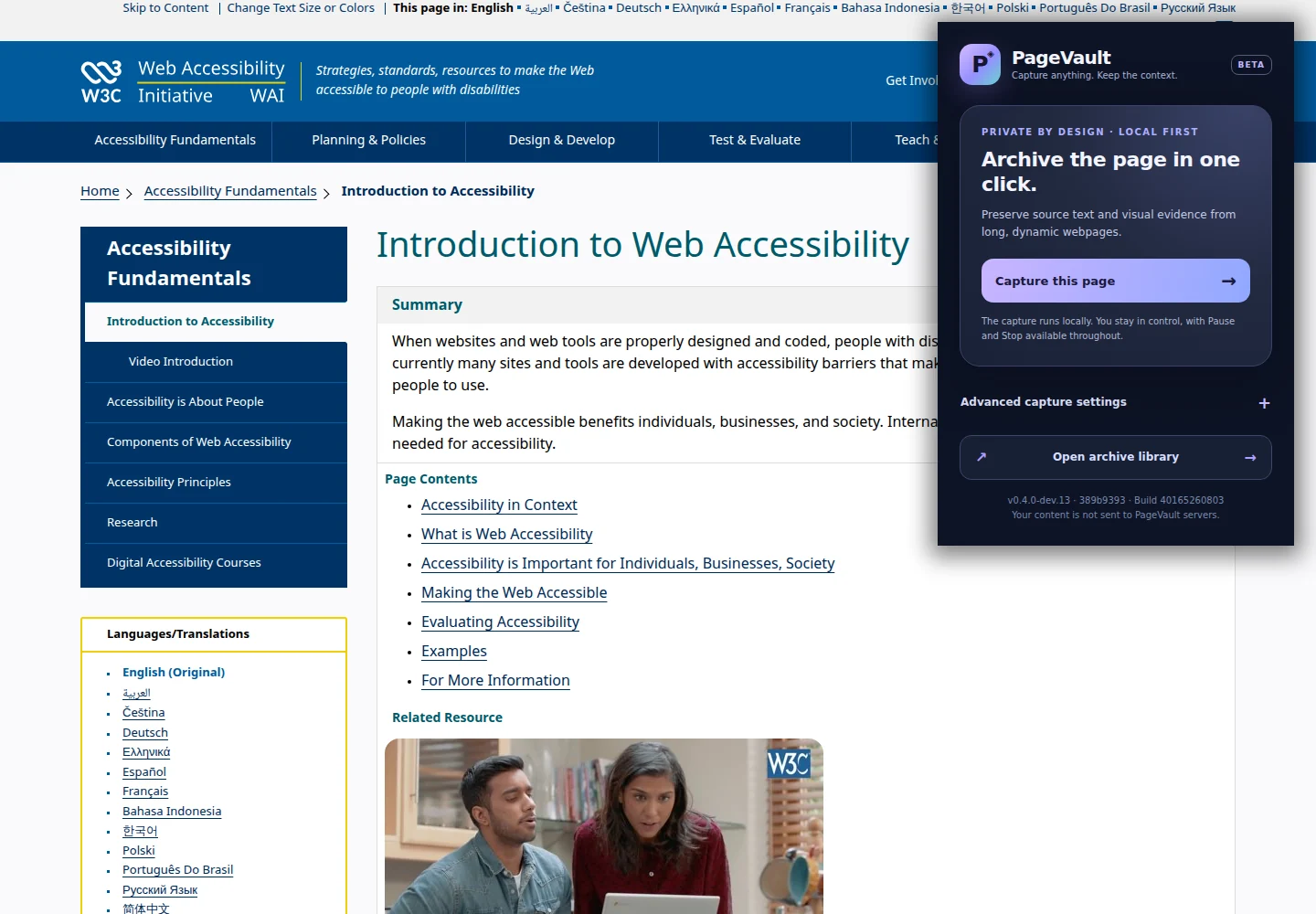Select Français in translations list
The image size is (1316, 914).
[x=145, y=792]
